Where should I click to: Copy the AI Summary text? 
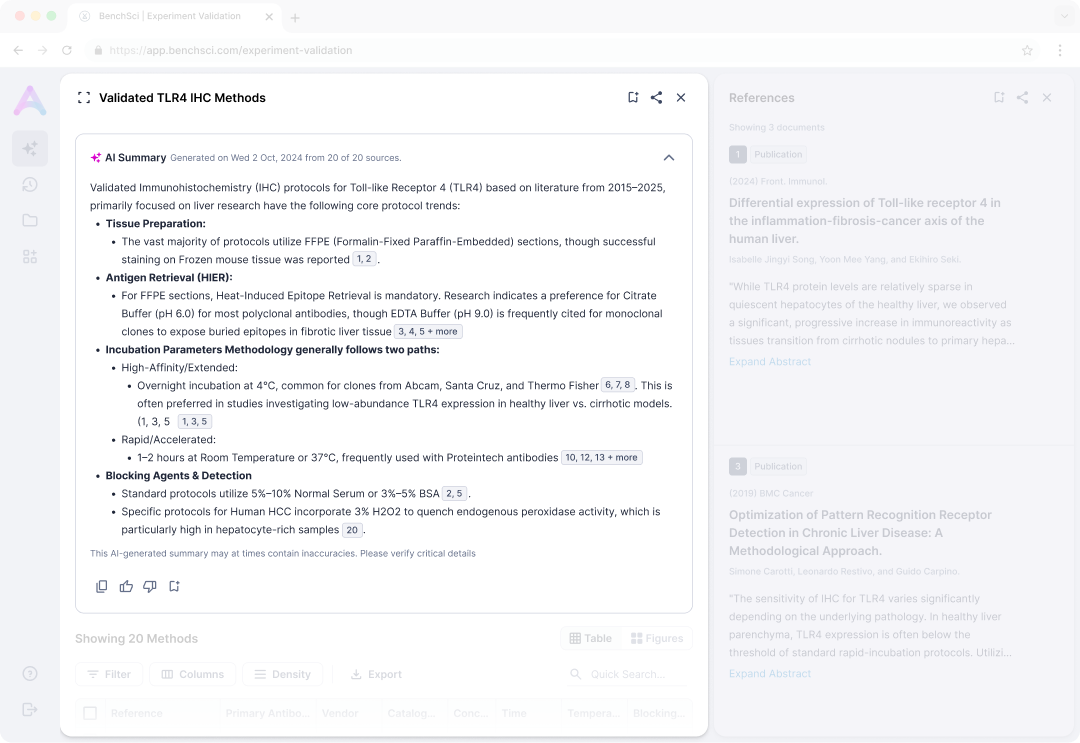click(102, 586)
